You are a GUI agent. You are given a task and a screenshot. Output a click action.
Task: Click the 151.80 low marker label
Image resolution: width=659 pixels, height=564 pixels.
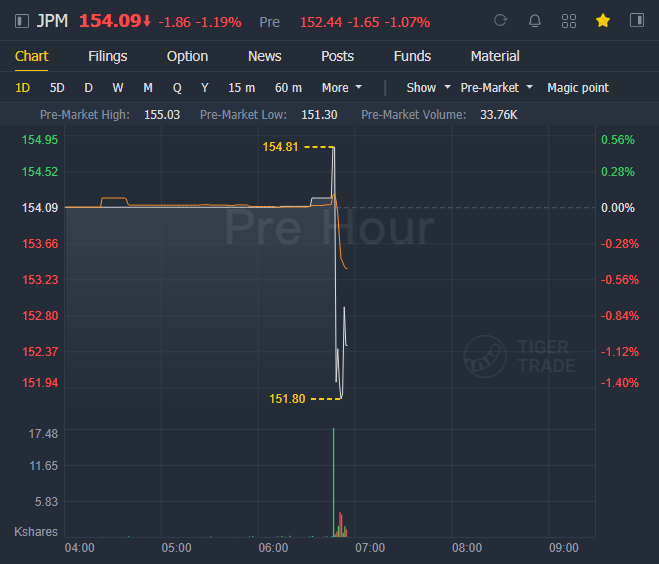tap(287, 398)
